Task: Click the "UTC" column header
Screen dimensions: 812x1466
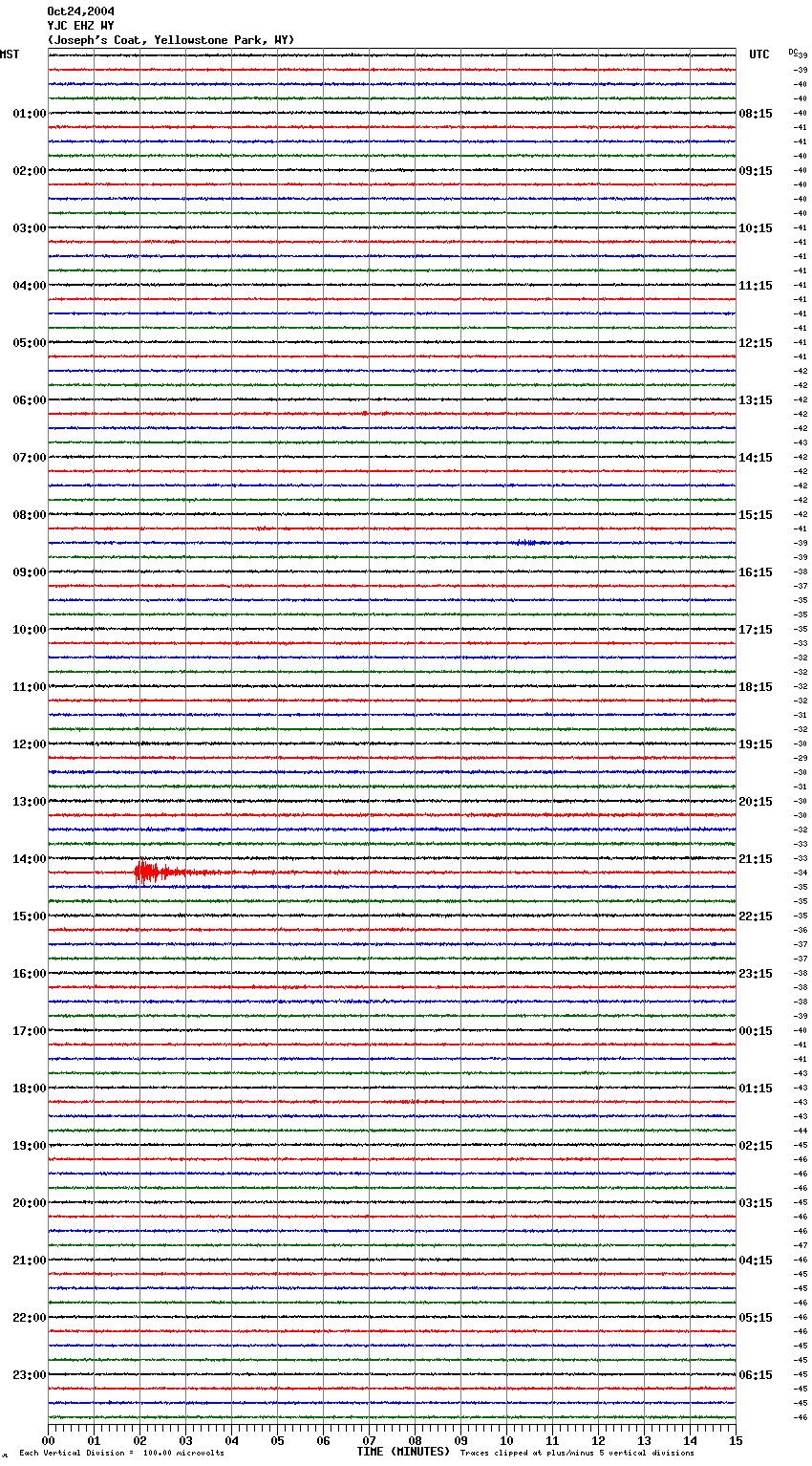Action: click(759, 54)
